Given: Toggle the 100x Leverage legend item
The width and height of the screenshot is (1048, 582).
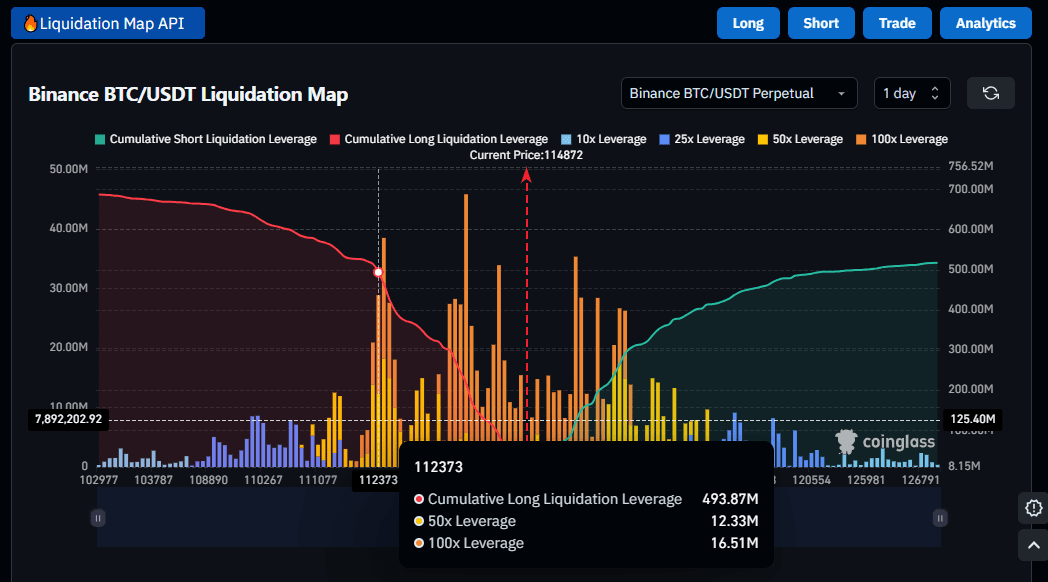Looking at the screenshot, I should pyautogui.click(x=900, y=139).
